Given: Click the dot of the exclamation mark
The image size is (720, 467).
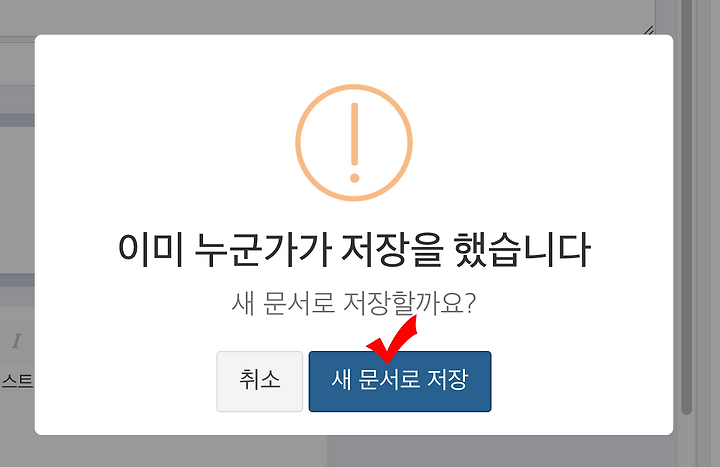Looking at the screenshot, I should pos(354,178).
